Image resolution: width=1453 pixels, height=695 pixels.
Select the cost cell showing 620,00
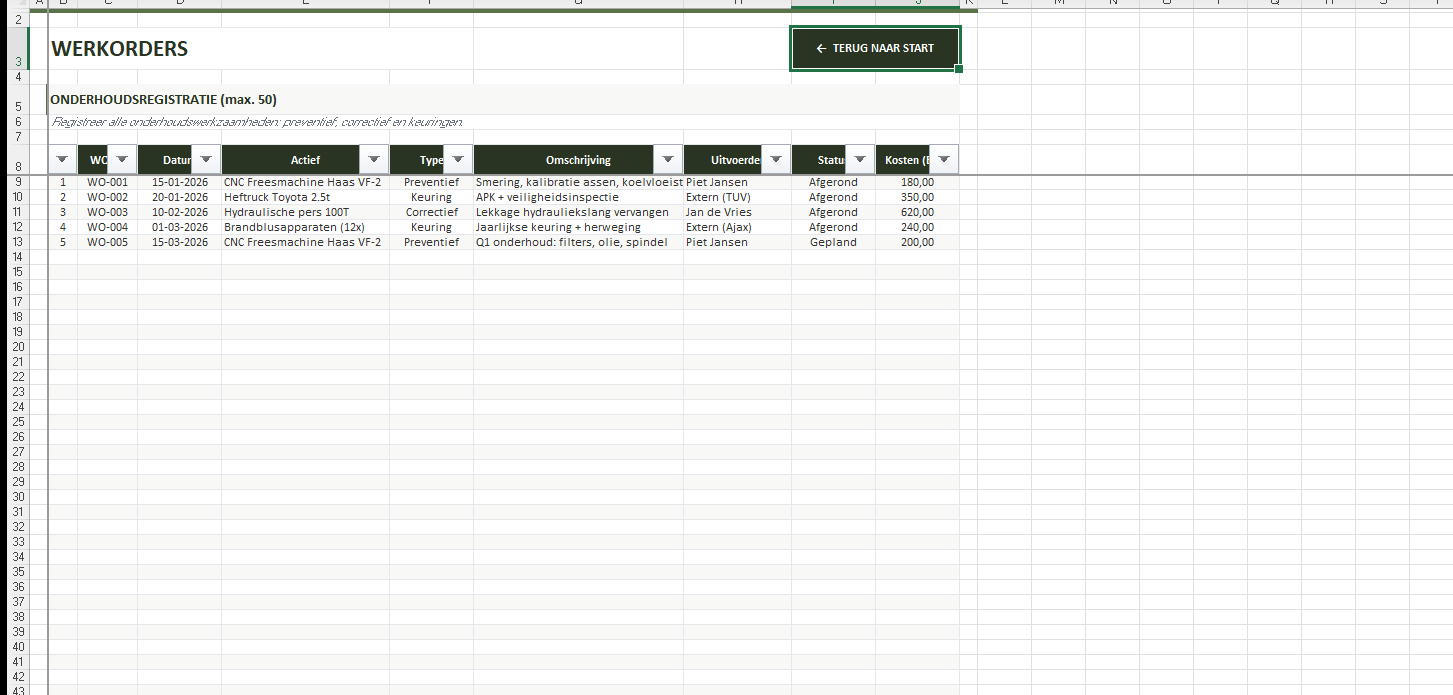tap(916, 212)
